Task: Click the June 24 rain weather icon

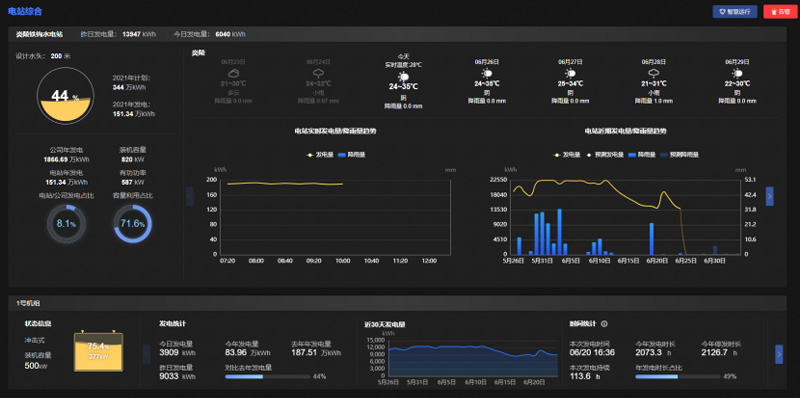Action: tap(319, 73)
